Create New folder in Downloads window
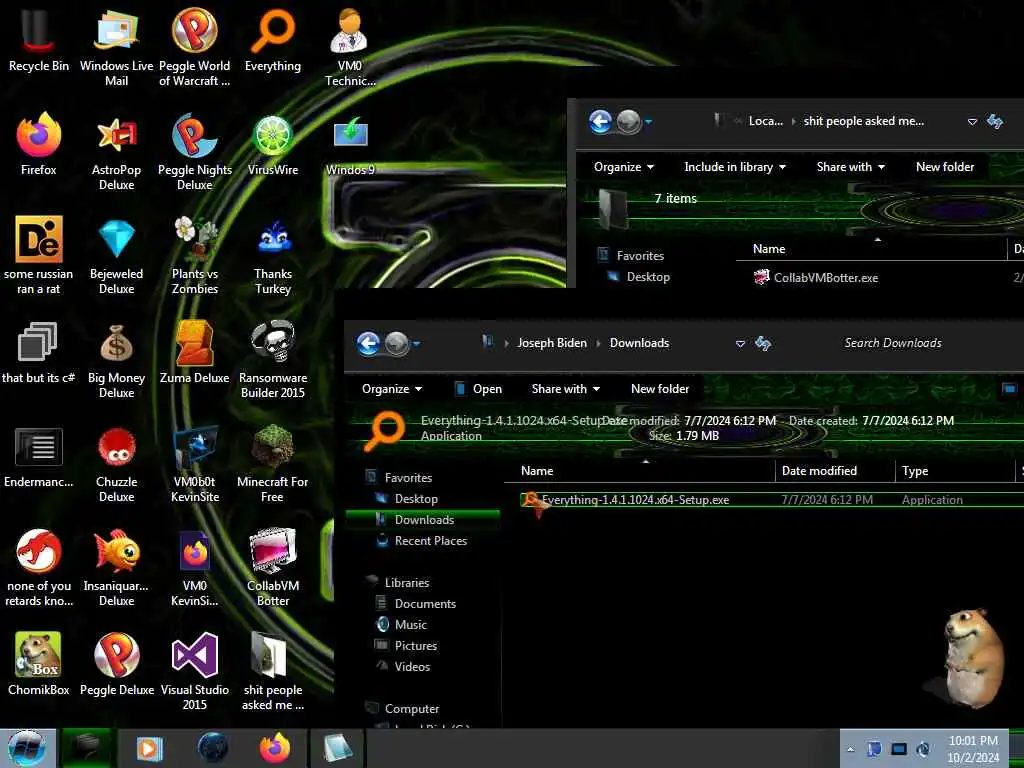The width and height of the screenshot is (1024, 768). tap(660, 389)
